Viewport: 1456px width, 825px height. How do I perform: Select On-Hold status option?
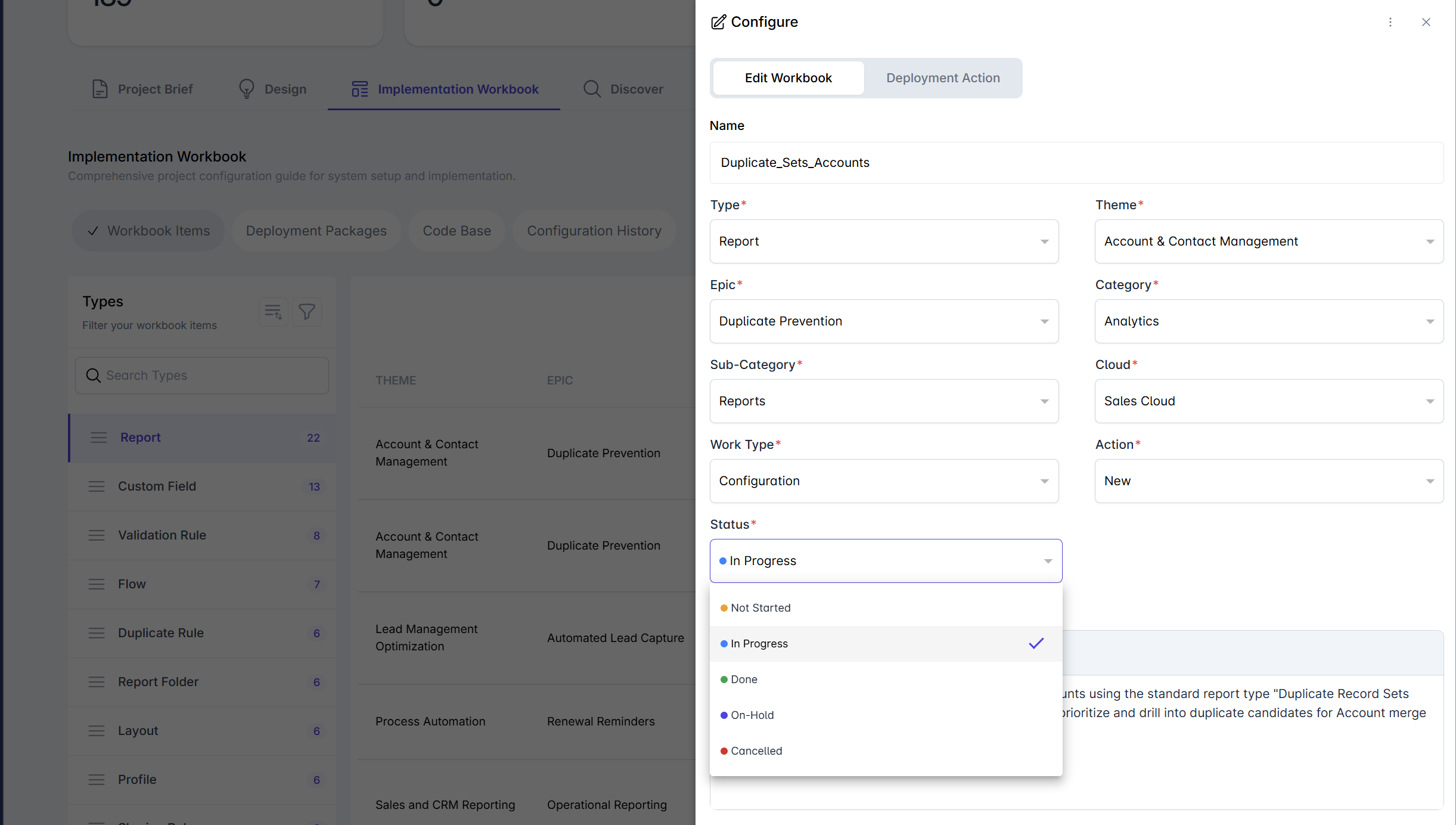click(x=886, y=715)
